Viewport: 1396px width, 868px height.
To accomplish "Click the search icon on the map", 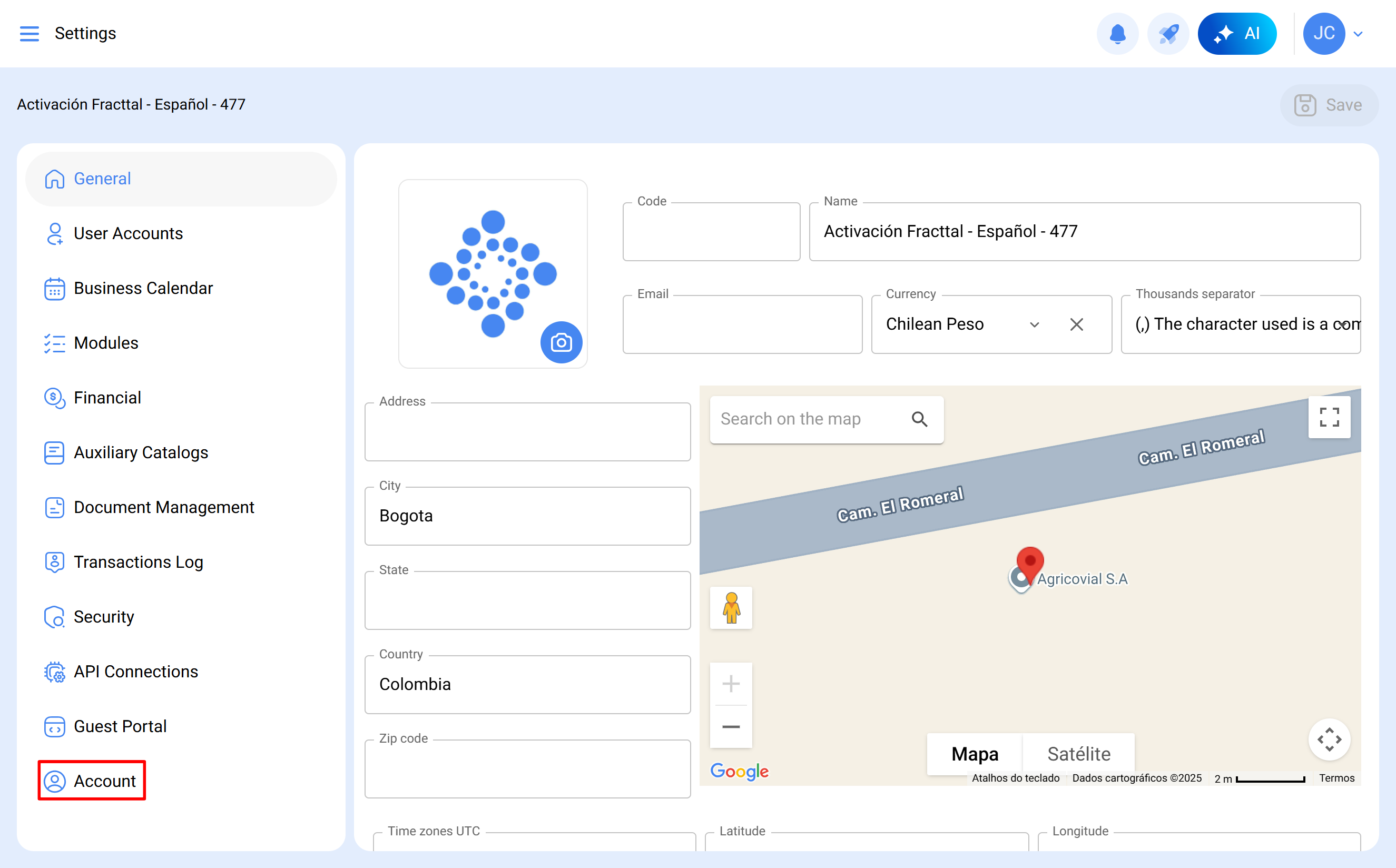I will pyautogui.click(x=920, y=419).
